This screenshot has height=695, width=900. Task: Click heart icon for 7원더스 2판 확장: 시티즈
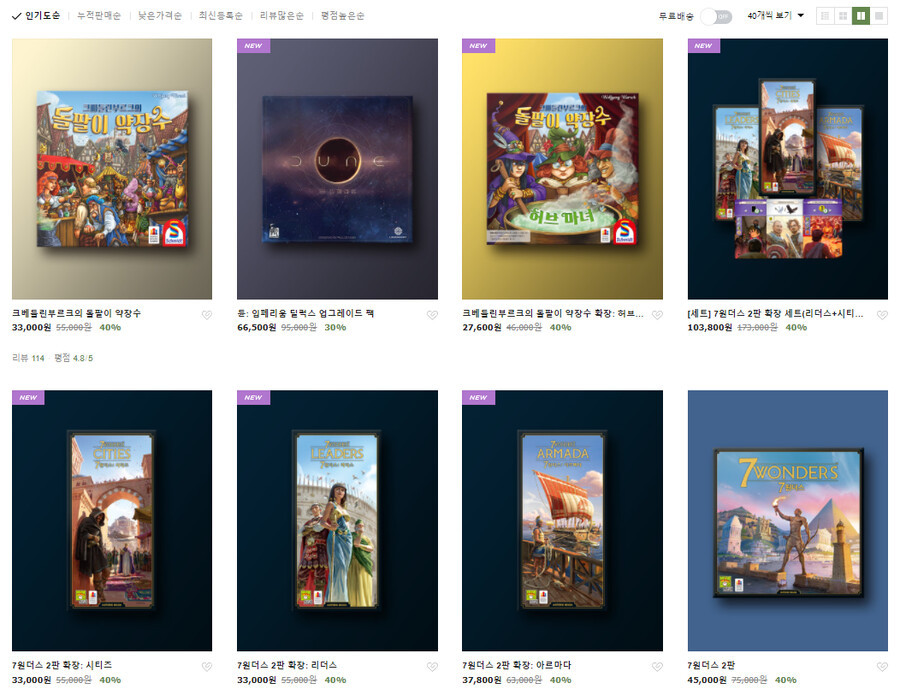207,666
